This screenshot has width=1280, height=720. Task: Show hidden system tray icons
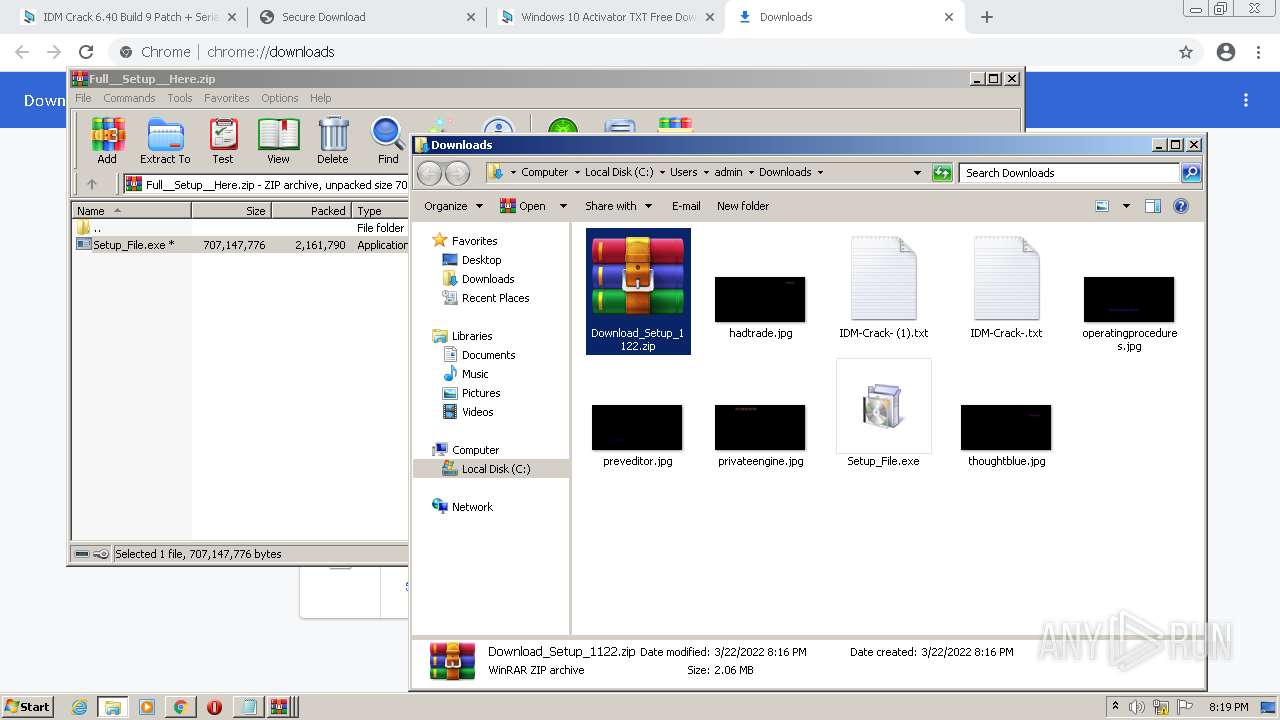click(1115, 707)
